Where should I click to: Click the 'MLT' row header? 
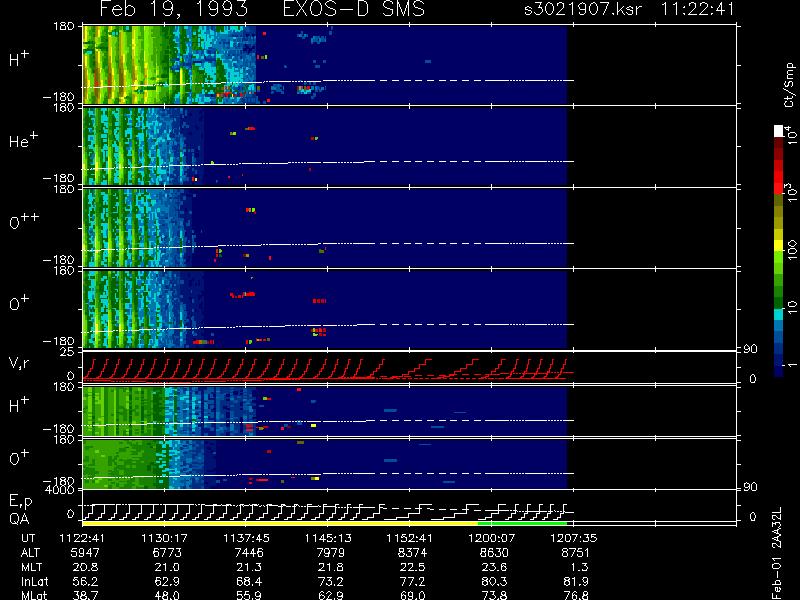click(31, 567)
